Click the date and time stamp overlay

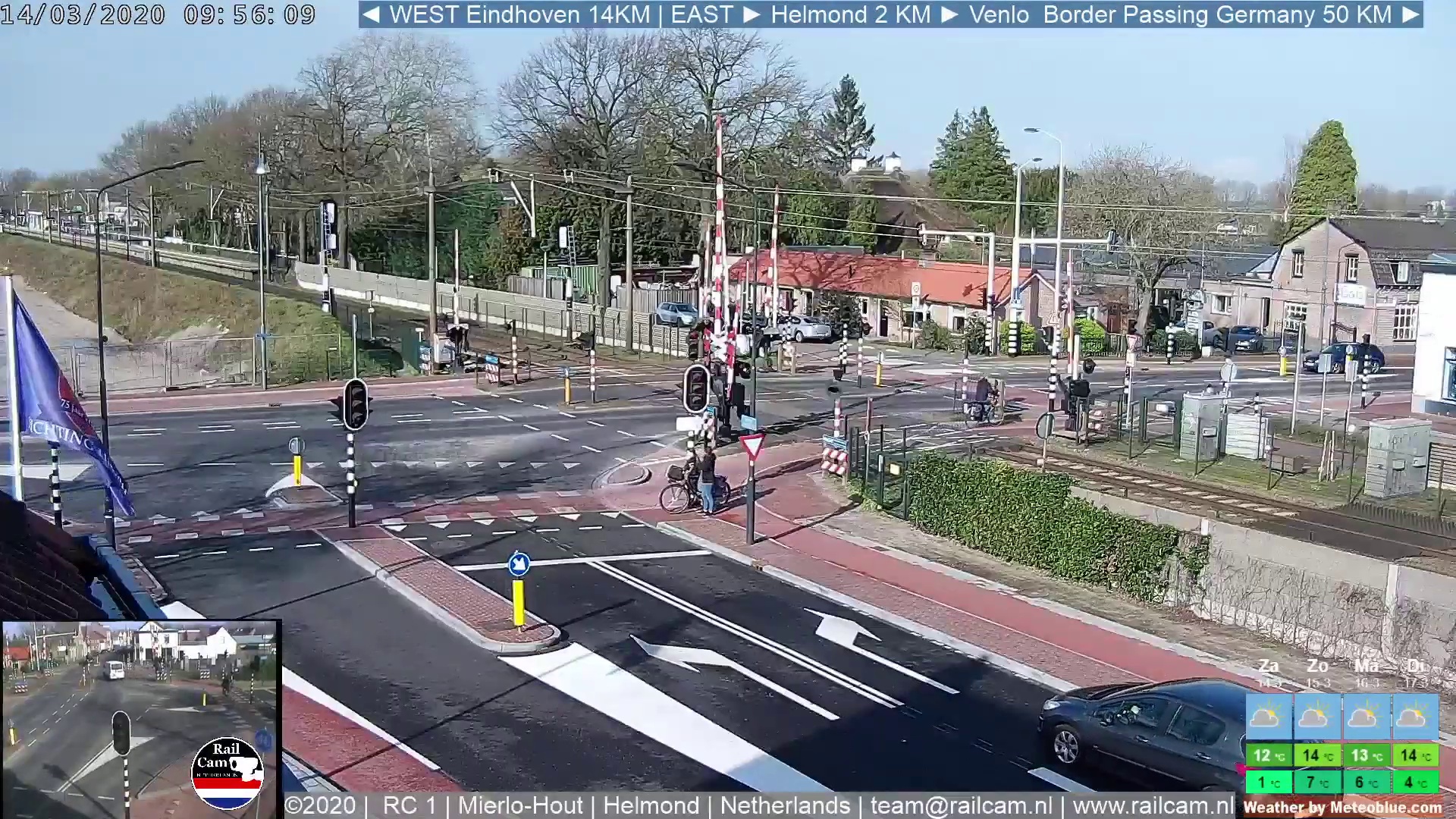158,14
